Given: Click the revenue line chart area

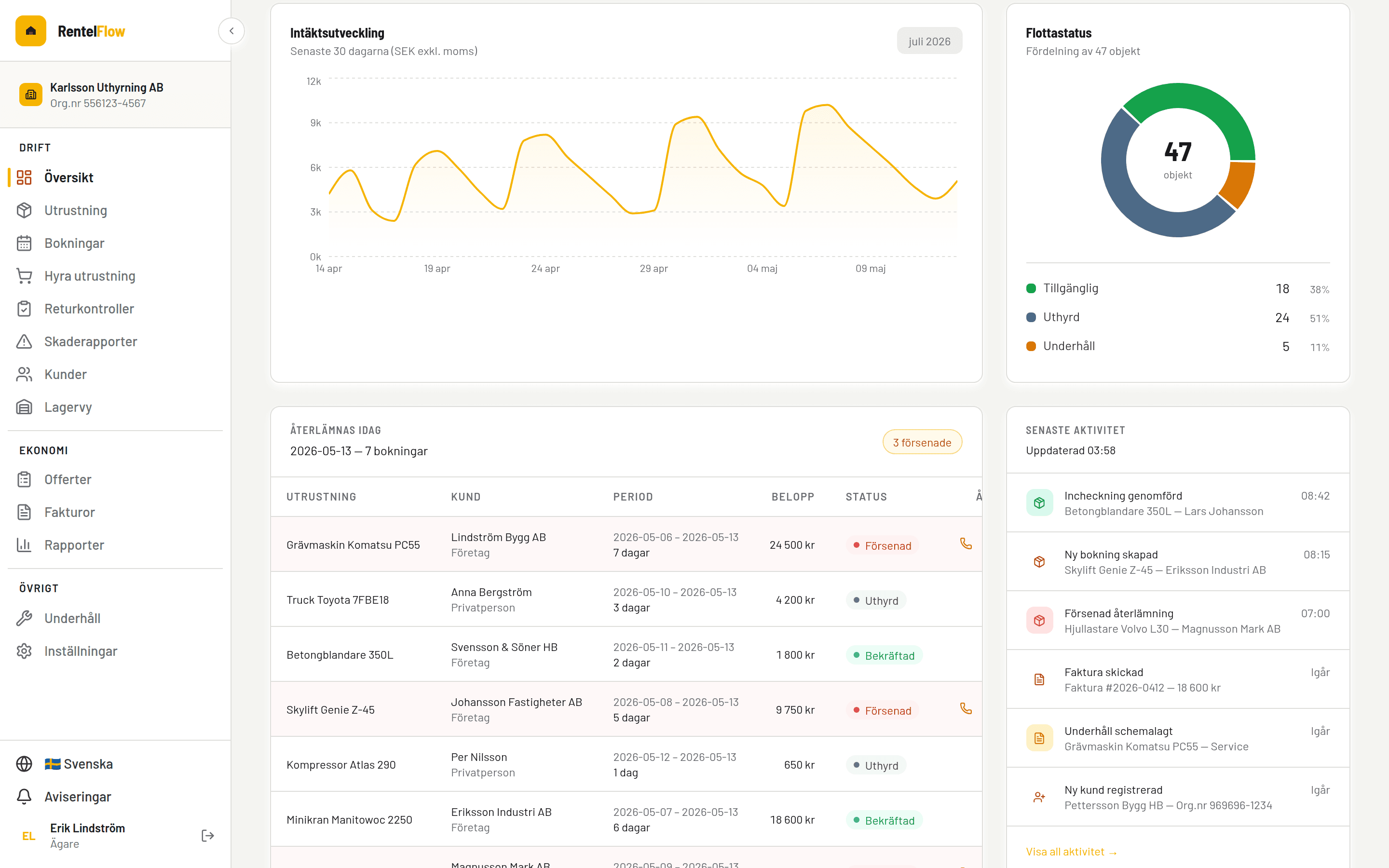Looking at the screenshot, I should point(643,168).
